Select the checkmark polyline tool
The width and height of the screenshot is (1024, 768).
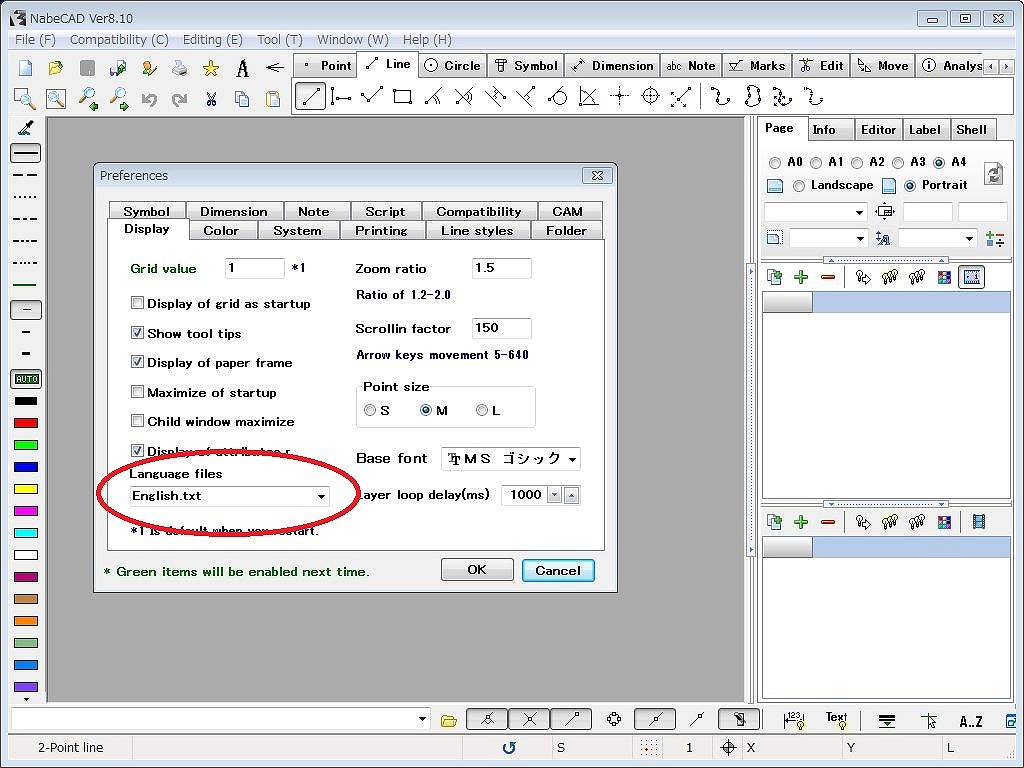(372, 97)
